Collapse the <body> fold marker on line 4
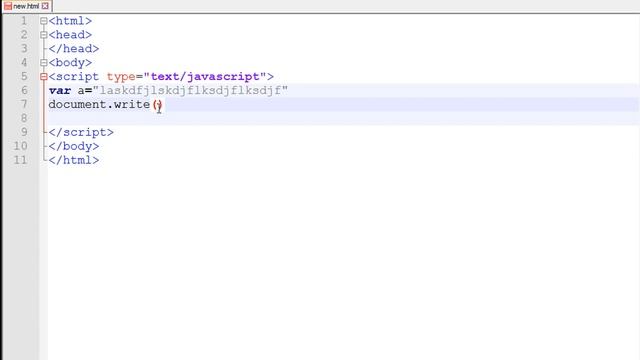 [44, 63]
